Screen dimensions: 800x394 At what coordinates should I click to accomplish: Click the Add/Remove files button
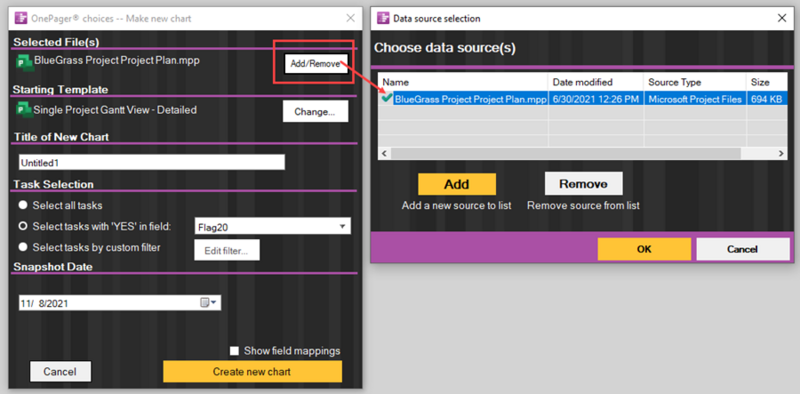(x=316, y=64)
